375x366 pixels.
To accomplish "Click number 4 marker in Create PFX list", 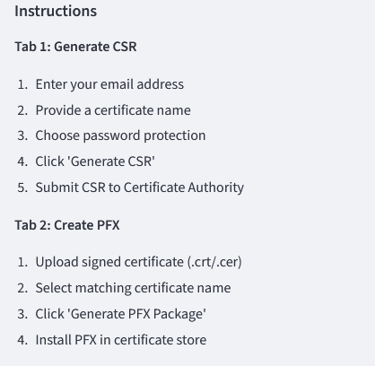I will [x=23, y=340].
